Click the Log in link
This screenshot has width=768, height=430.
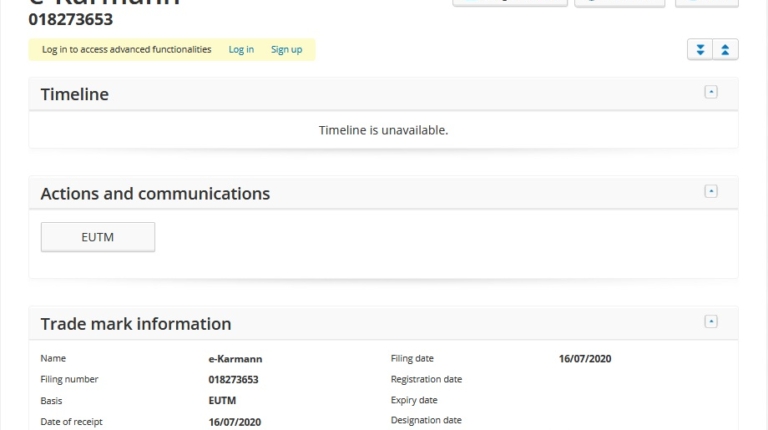241,50
